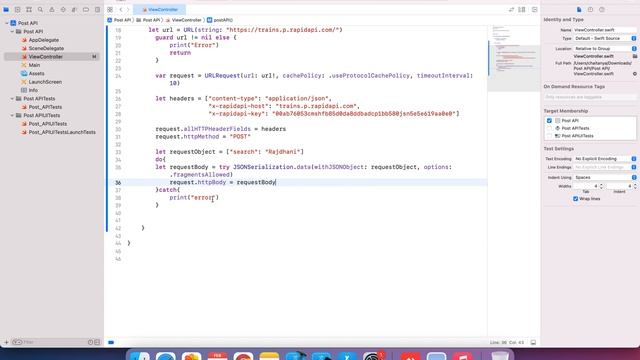The width and height of the screenshot is (640, 360).
Task: Open the Main storyboard
Action: pos(34,65)
